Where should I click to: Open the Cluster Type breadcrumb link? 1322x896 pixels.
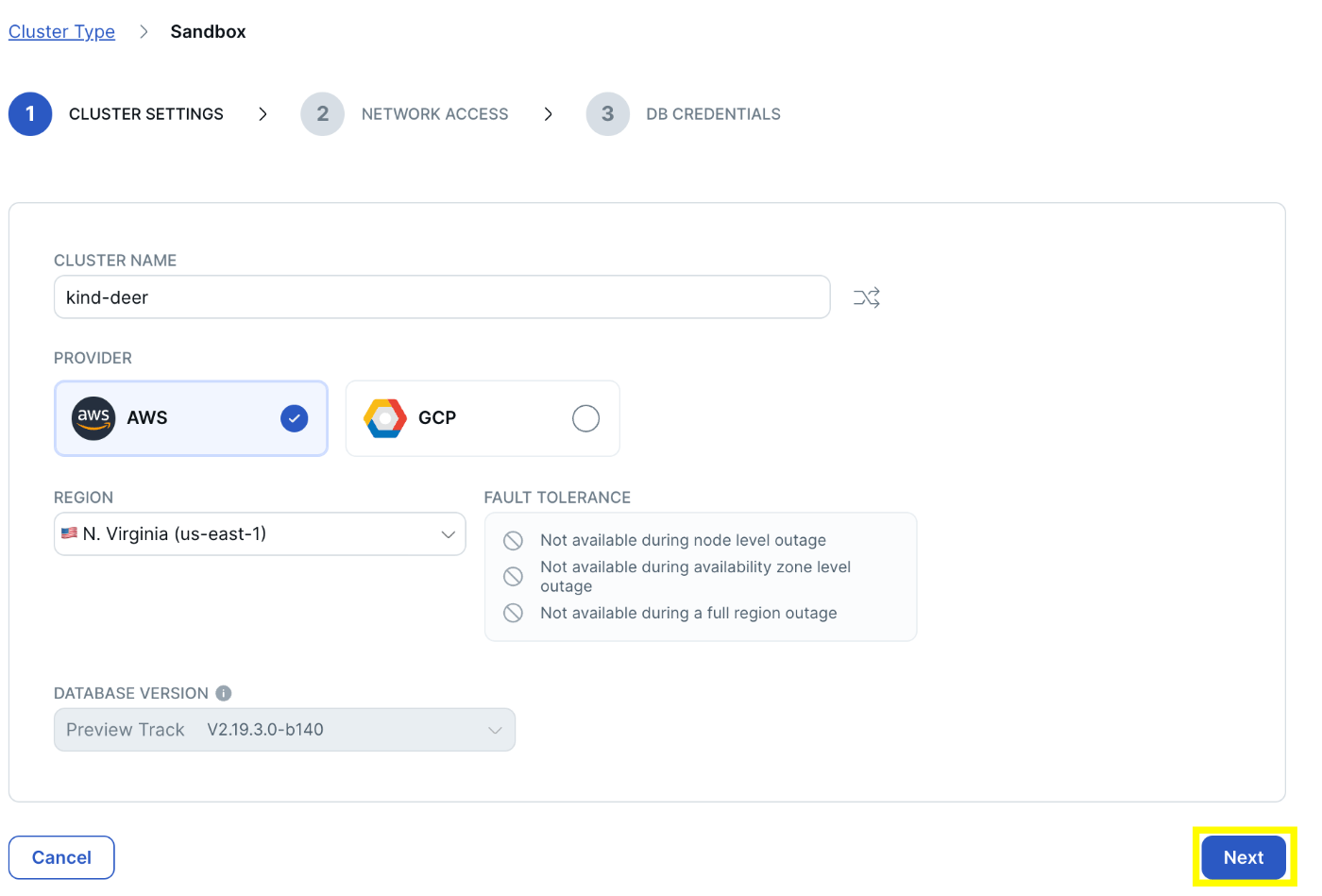60,31
